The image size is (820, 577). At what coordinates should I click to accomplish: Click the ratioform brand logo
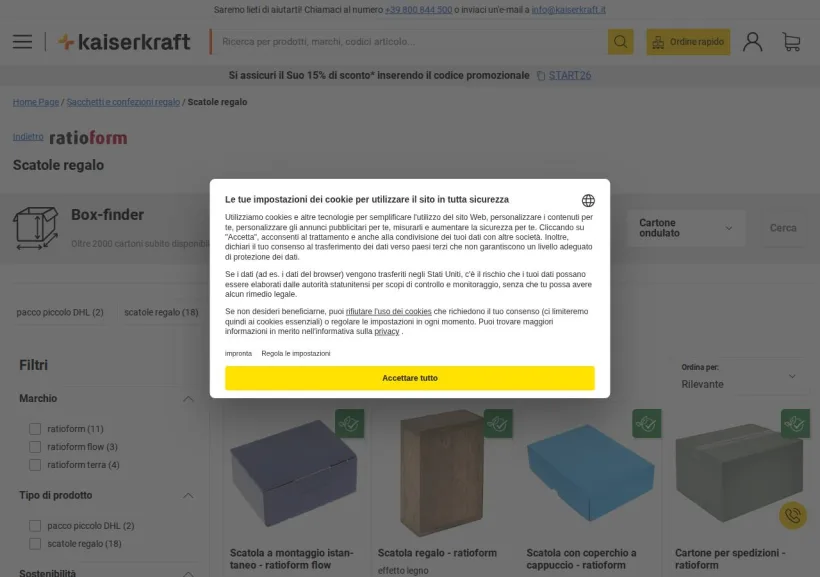tap(88, 138)
